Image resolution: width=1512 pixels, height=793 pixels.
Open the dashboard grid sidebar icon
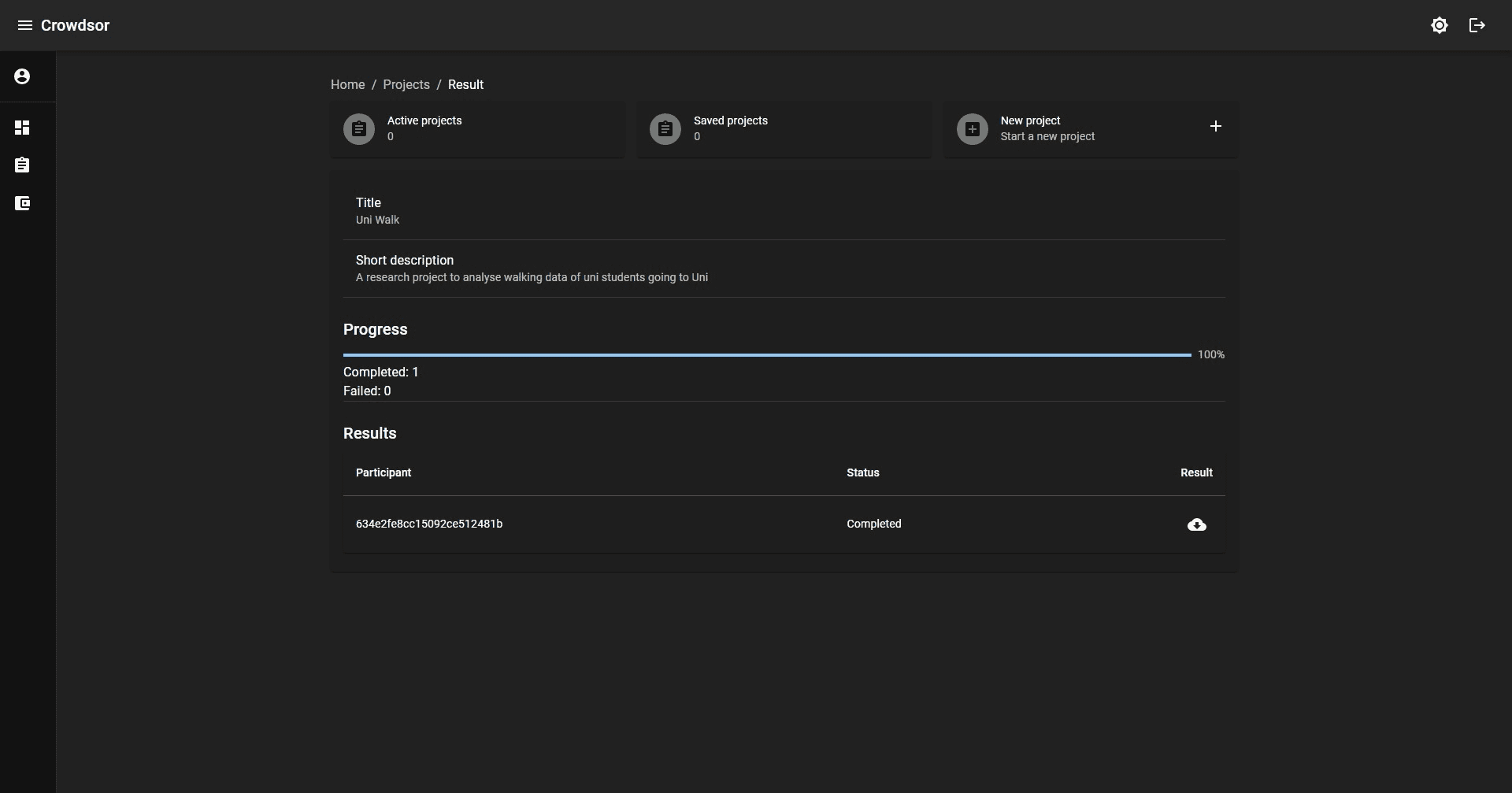22,128
